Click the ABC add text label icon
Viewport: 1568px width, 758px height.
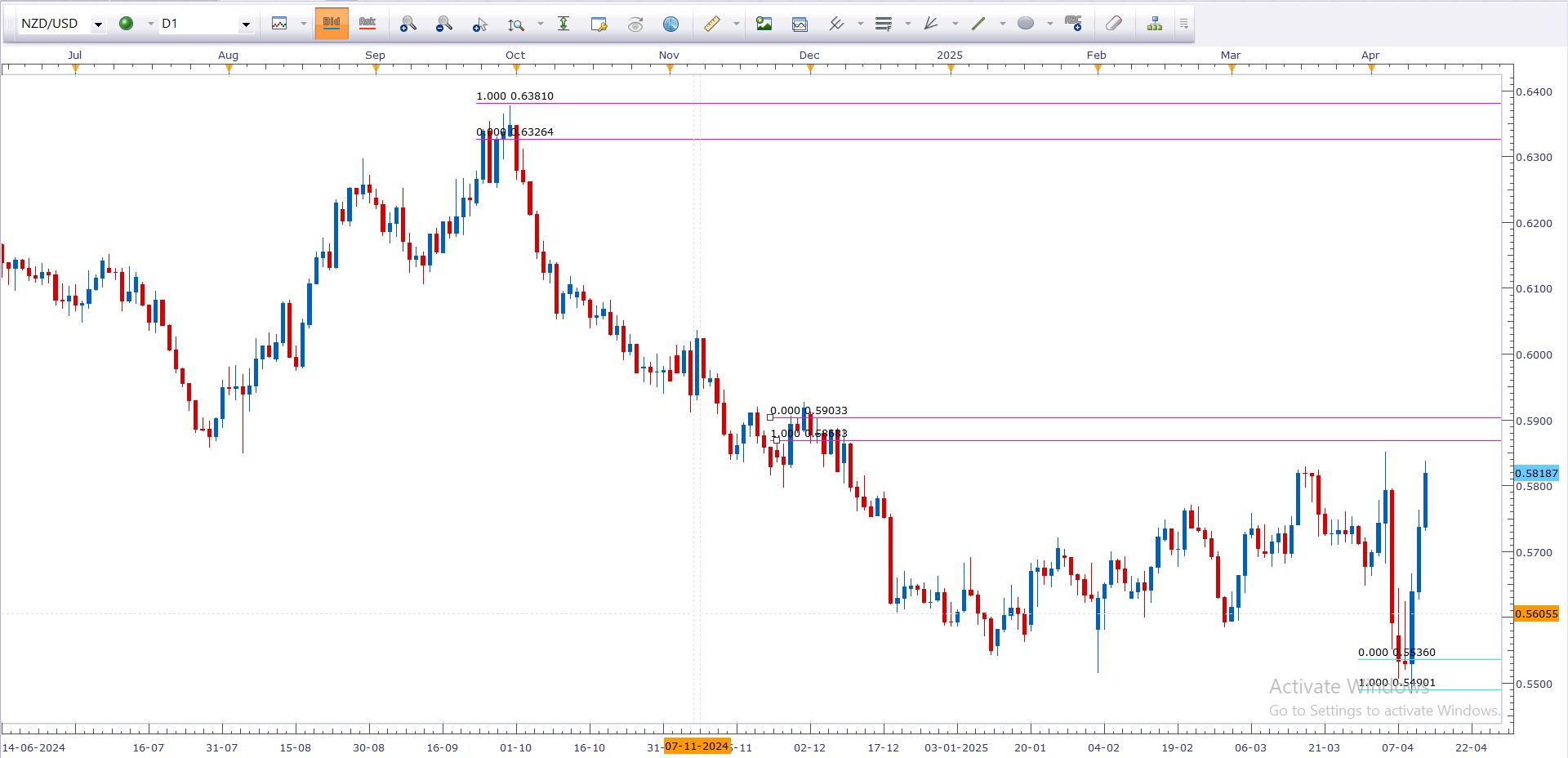(x=1073, y=24)
